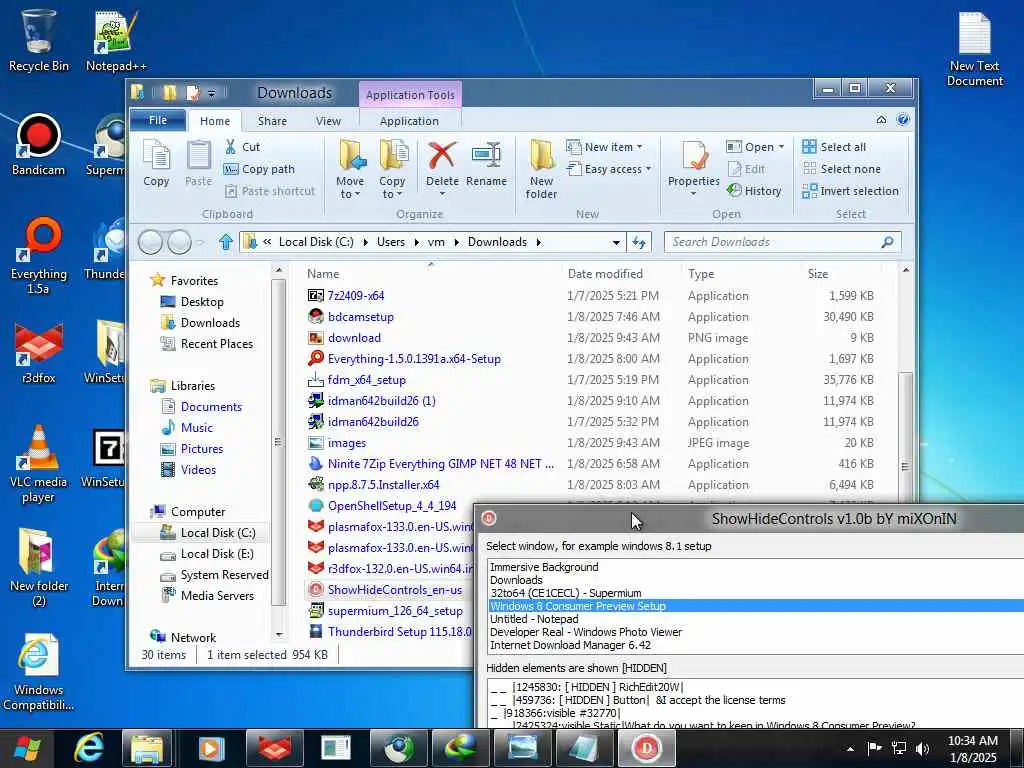Screen dimensions: 1024x768
Task: Select the npp.8.7.5.Installer.x64 file
Action: (x=383, y=485)
